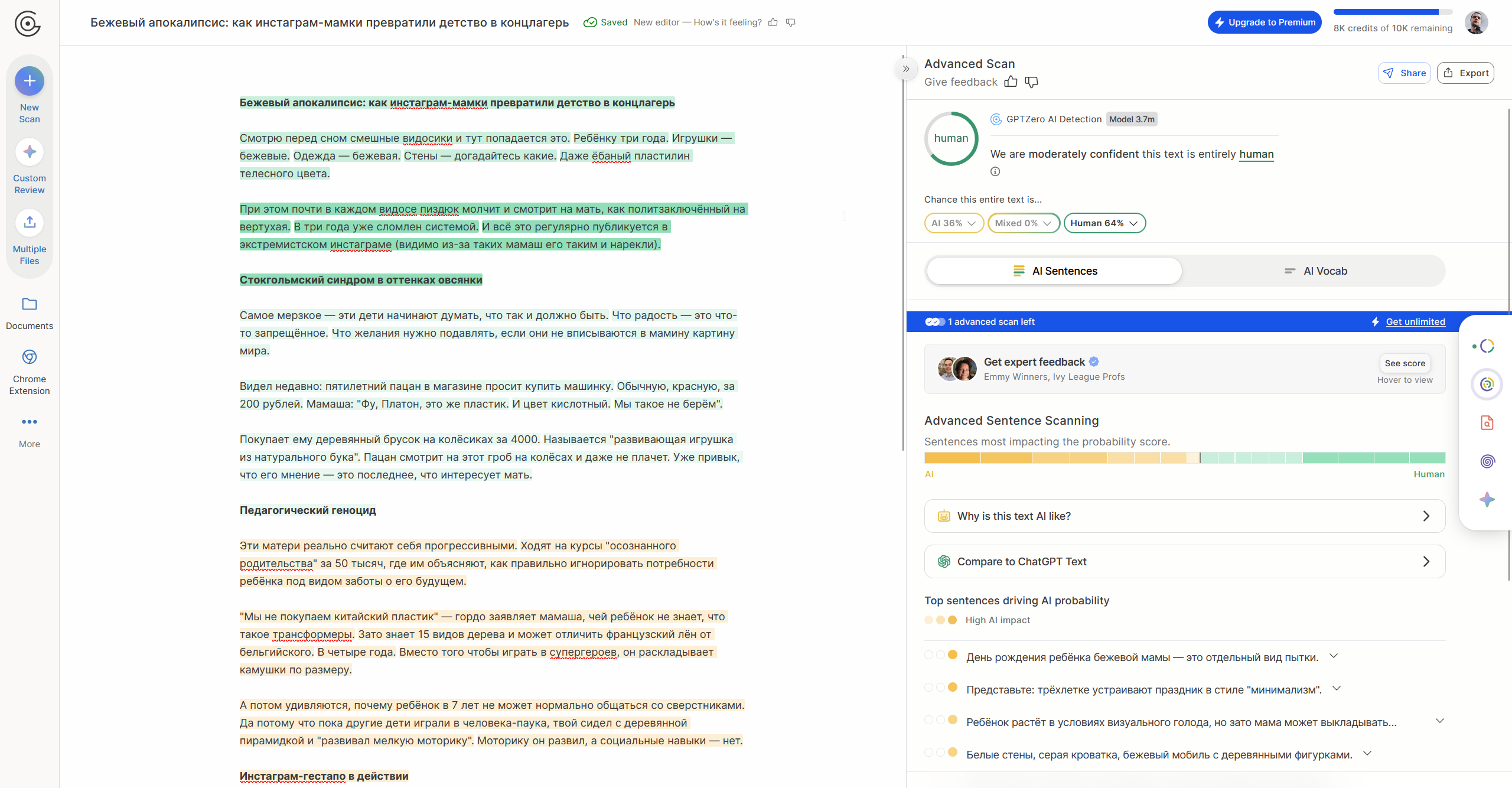
Task: Click the GPTZero logo icon
Action: [x=28, y=24]
